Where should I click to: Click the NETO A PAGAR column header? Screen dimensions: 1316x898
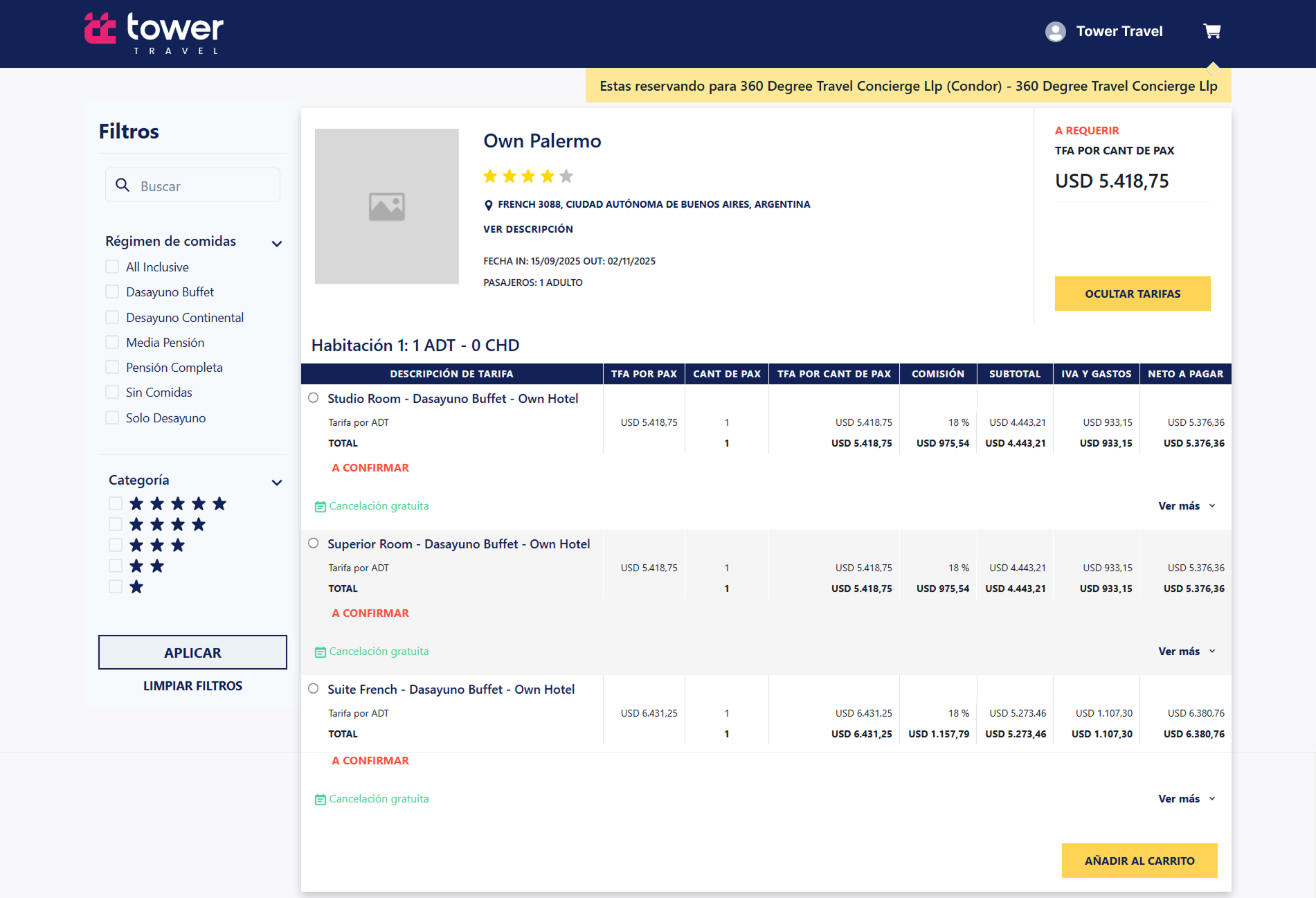pyautogui.click(x=1185, y=374)
